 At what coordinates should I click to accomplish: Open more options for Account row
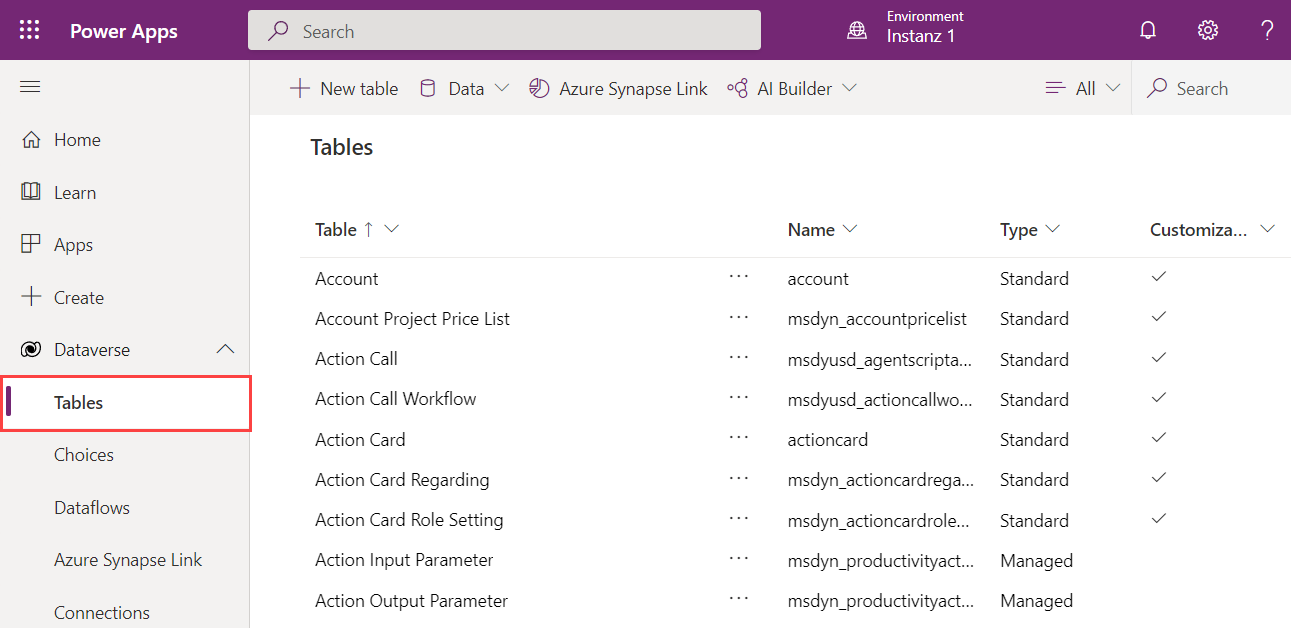click(739, 278)
